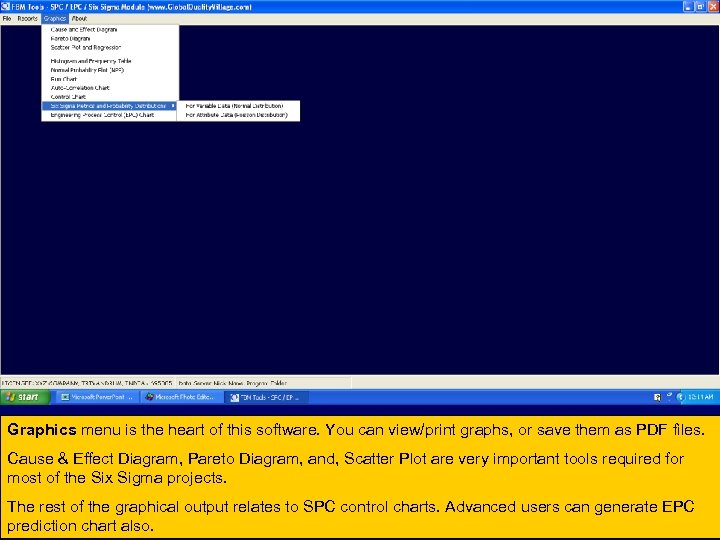Choose Cause and Effect Diagram
Image resolution: width=720 pixels, height=540 pixels.
pos(109,29)
